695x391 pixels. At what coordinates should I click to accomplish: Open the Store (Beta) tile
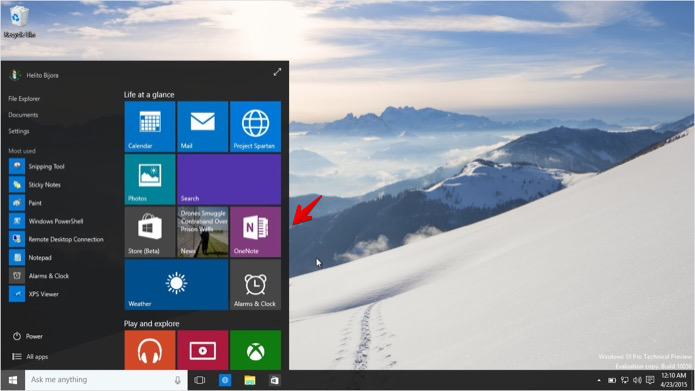point(150,232)
